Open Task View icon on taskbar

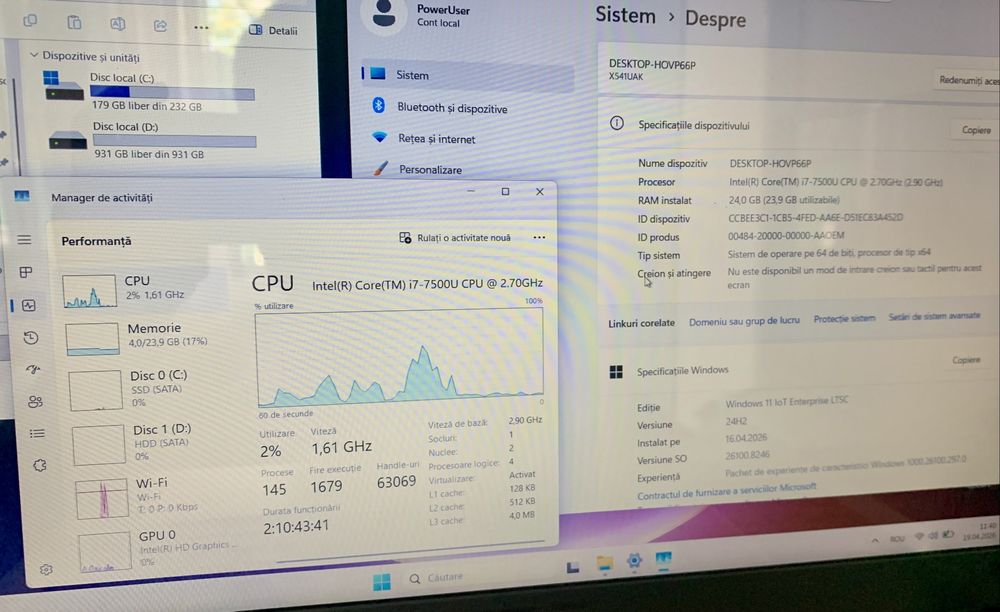(x=573, y=567)
